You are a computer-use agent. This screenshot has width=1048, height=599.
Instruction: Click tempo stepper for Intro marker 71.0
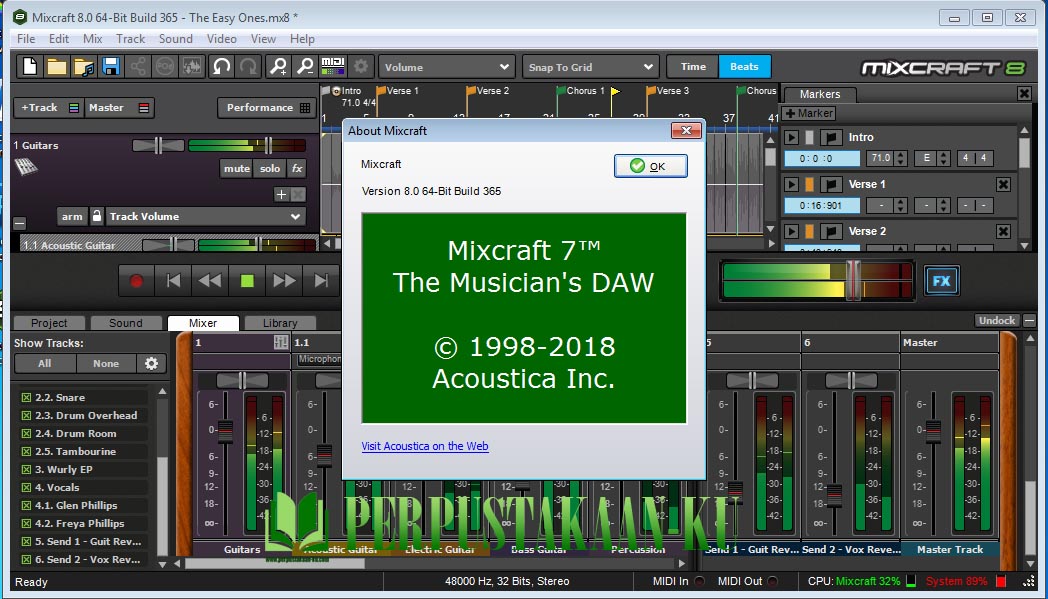point(901,158)
